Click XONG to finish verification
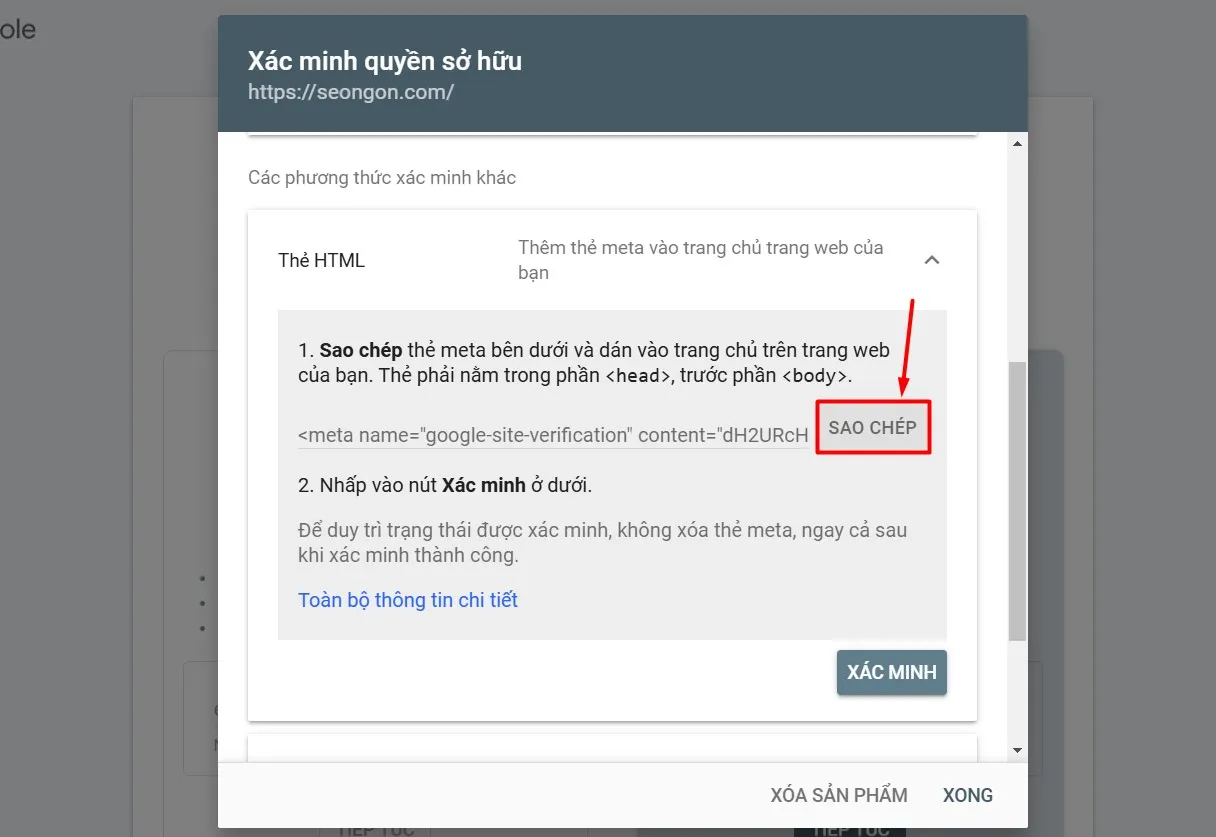The width and height of the screenshot is (1216, 837). point(966,795)
